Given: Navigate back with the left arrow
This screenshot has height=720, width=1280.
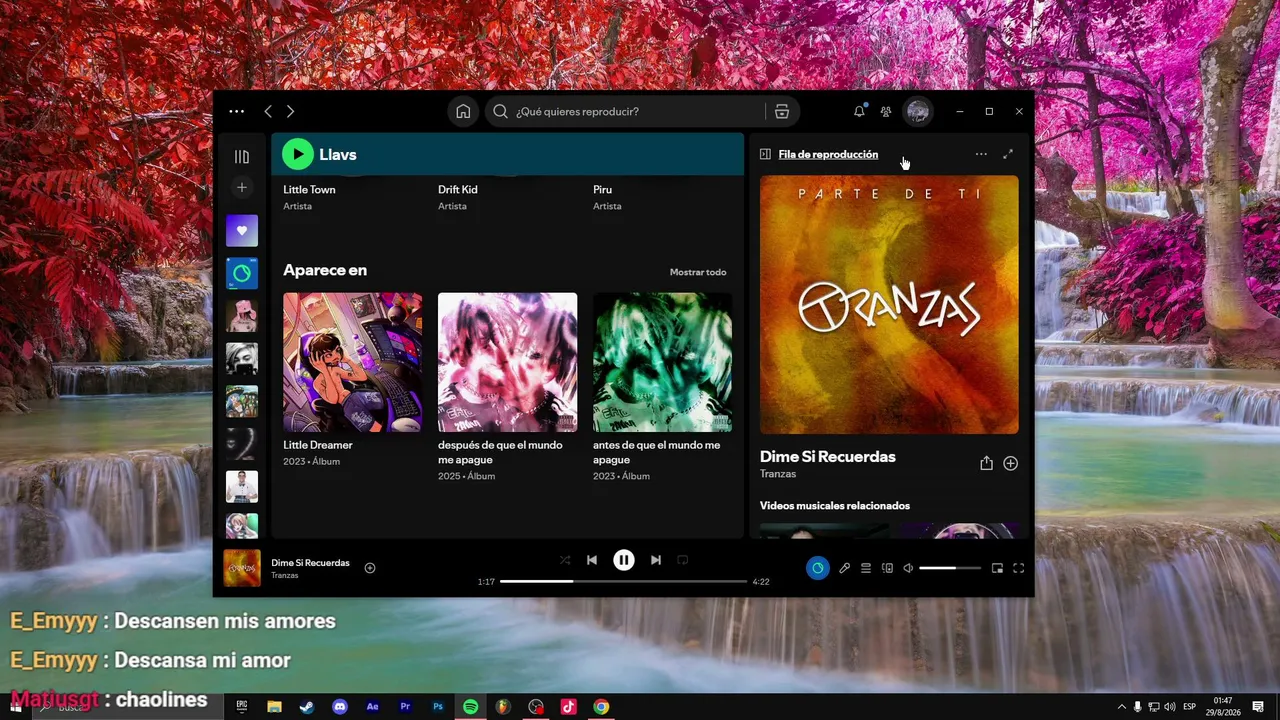Looking at the screenshot, I should coord(268,112).
